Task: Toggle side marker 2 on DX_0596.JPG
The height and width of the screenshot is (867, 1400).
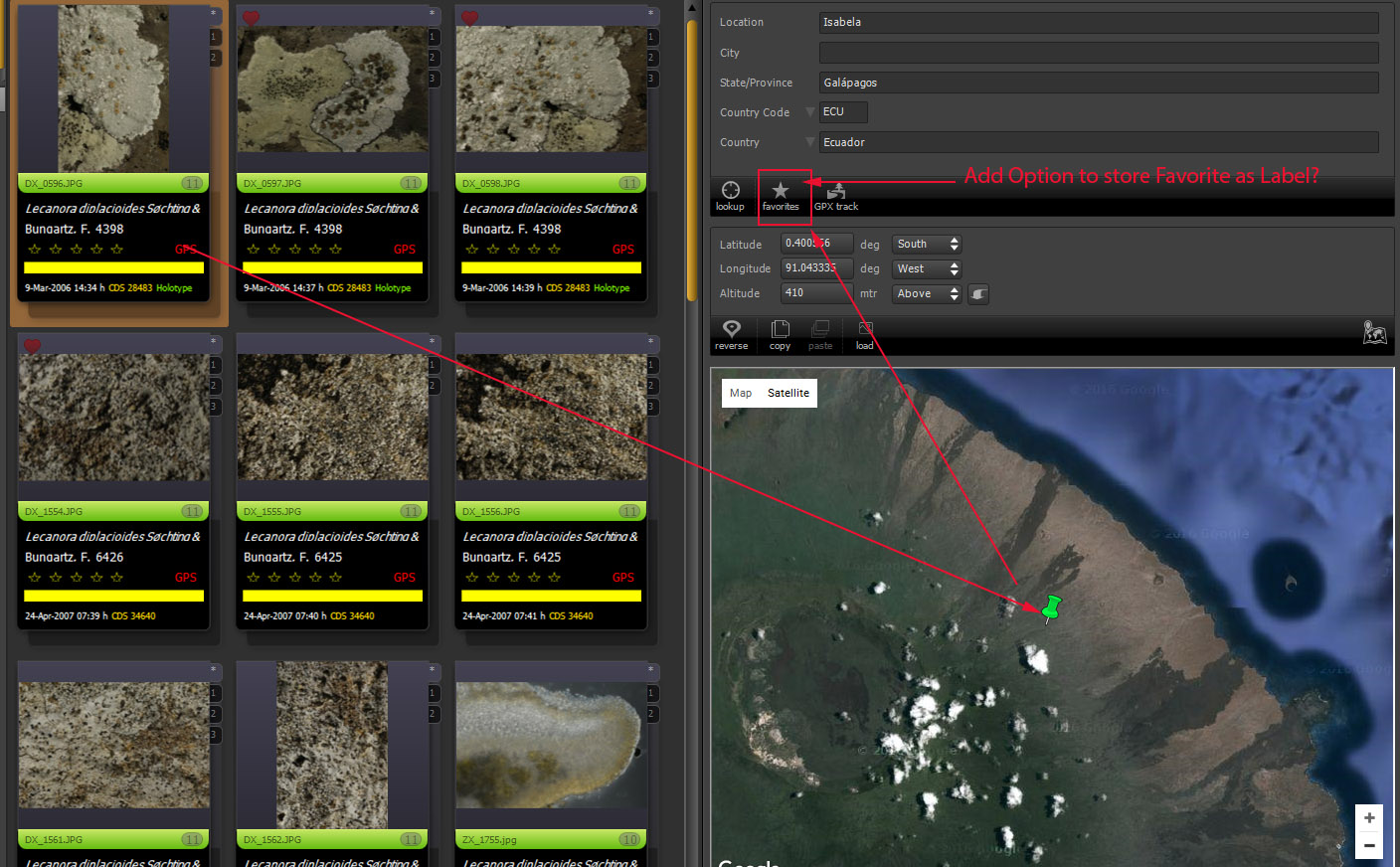Action: tap(214, 58)
